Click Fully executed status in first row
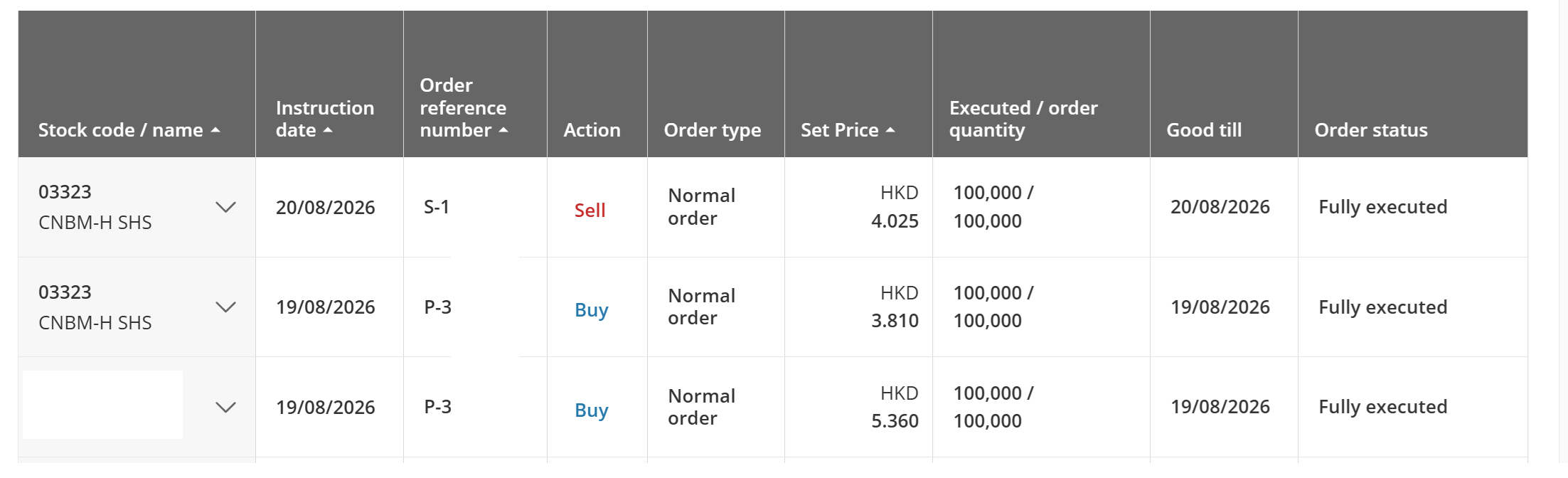Screen dimensions: 1568x478 point(1383,207)
